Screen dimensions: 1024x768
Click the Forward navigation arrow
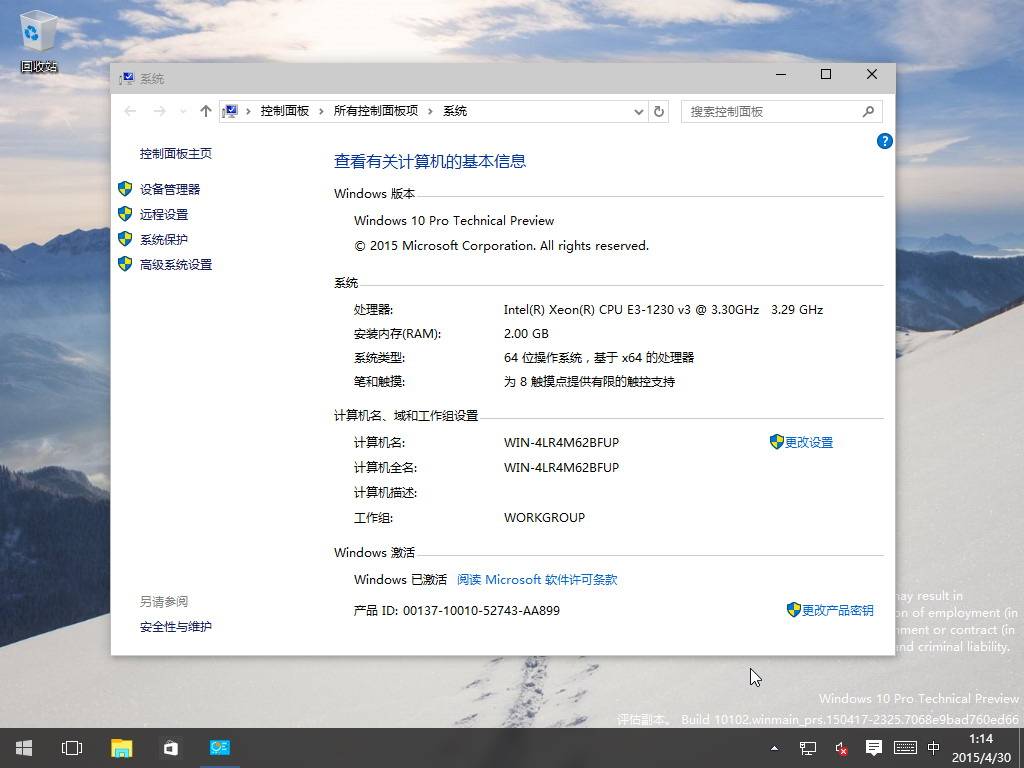pyautogui.click(x=159, y=112)
